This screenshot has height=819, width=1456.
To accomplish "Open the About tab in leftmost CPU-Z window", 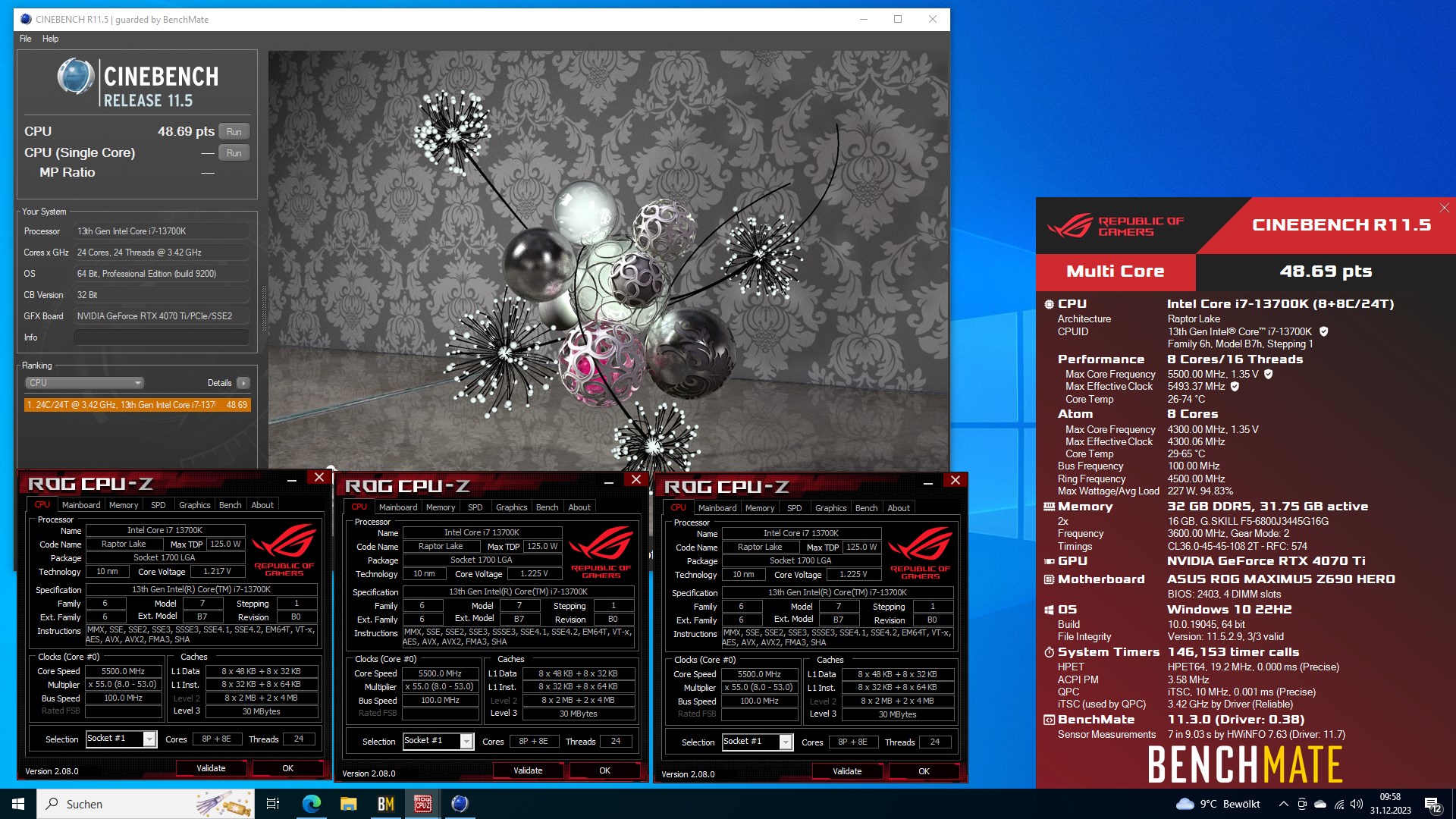I will pyautogui.click(x=262, y=505).
